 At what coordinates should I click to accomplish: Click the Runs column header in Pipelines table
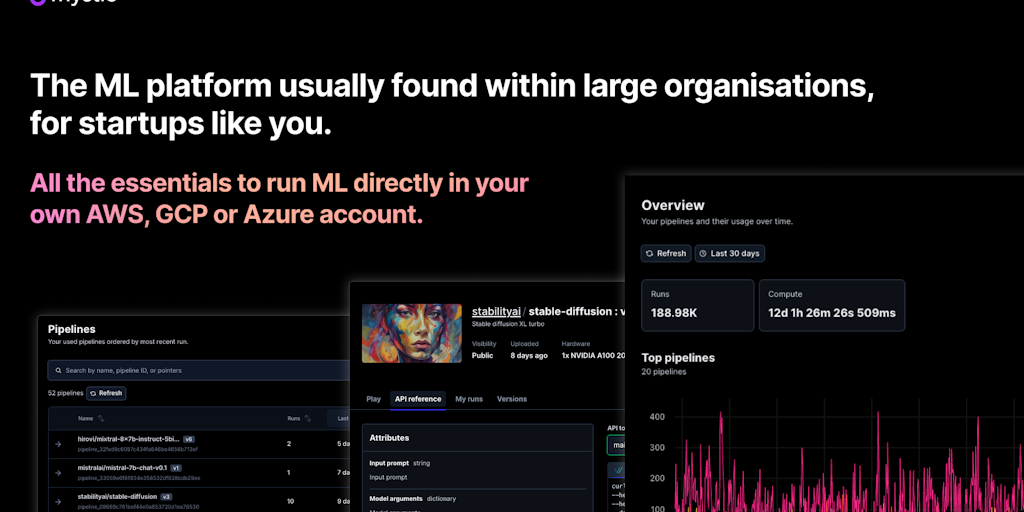(x=294, y=419)
